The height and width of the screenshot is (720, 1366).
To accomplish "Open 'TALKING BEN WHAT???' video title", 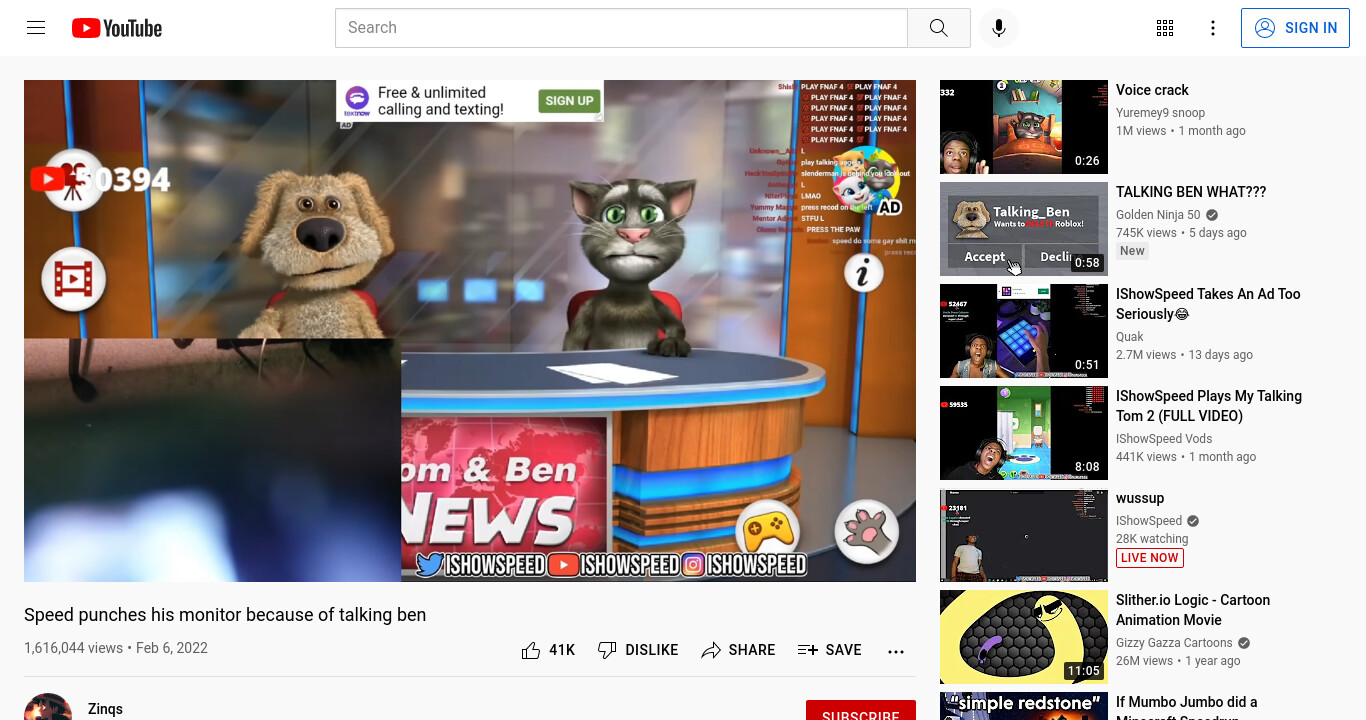I will click(1191, 192).
